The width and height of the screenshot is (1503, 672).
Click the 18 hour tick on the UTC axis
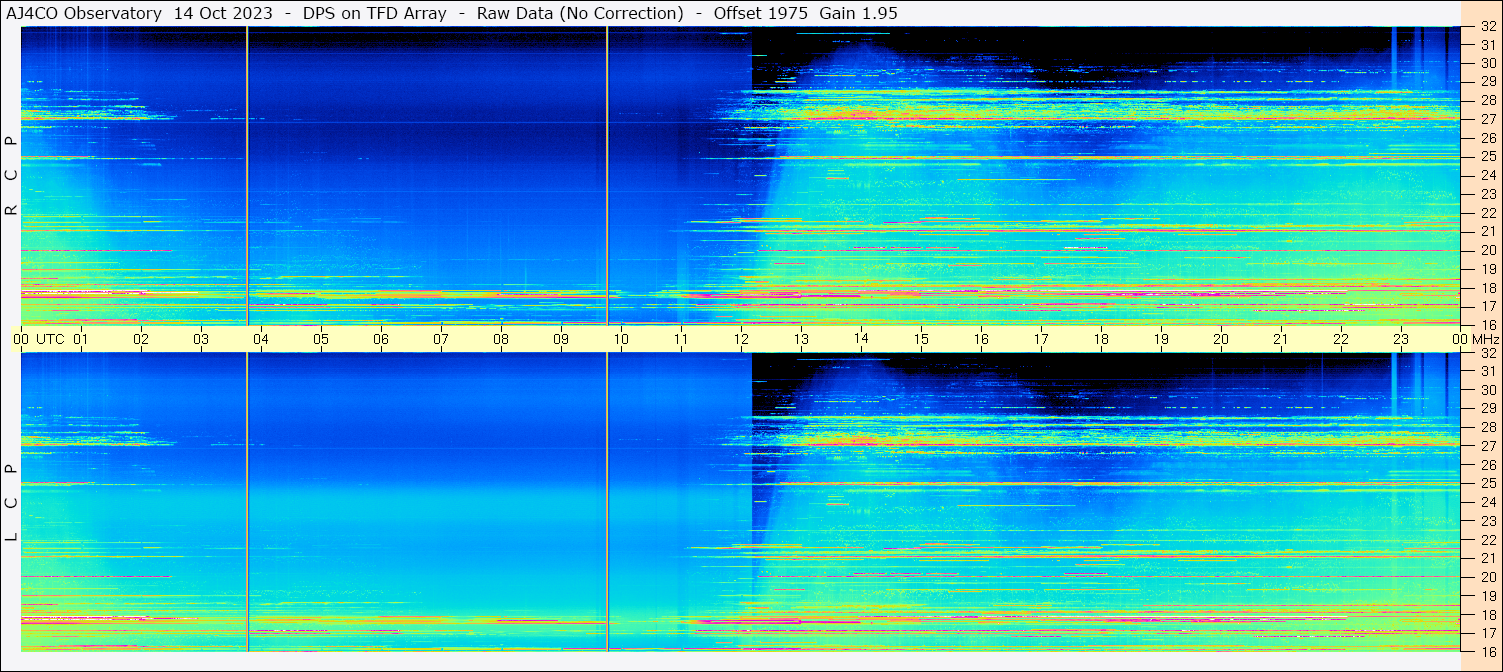pos(1100,339)
